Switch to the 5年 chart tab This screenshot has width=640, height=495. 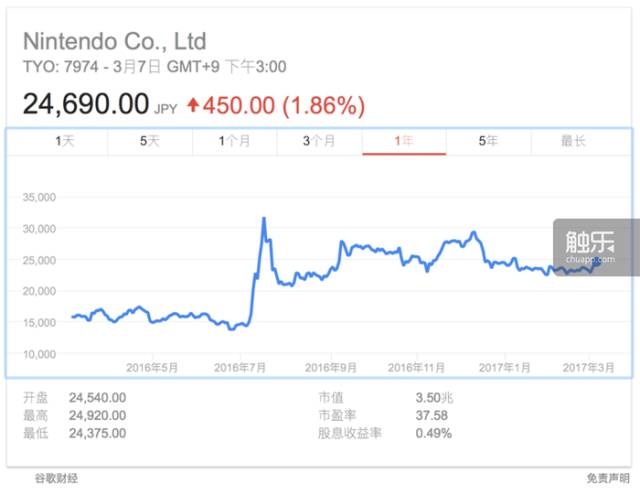pos(489,141)
